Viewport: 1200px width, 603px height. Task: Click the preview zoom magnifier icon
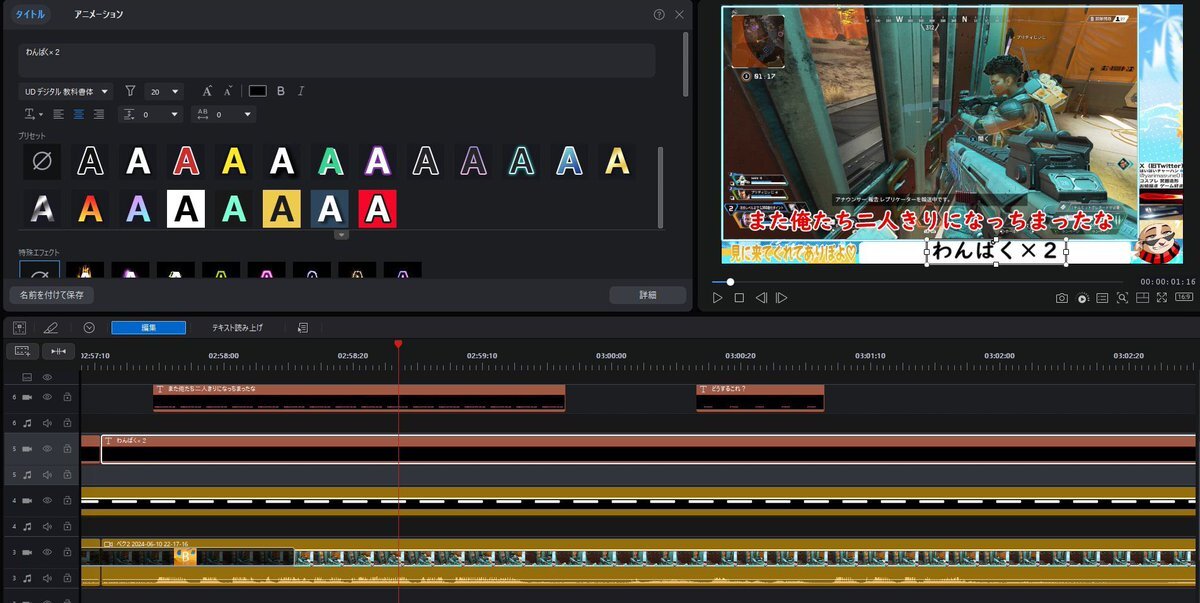tap(1123, 298)
